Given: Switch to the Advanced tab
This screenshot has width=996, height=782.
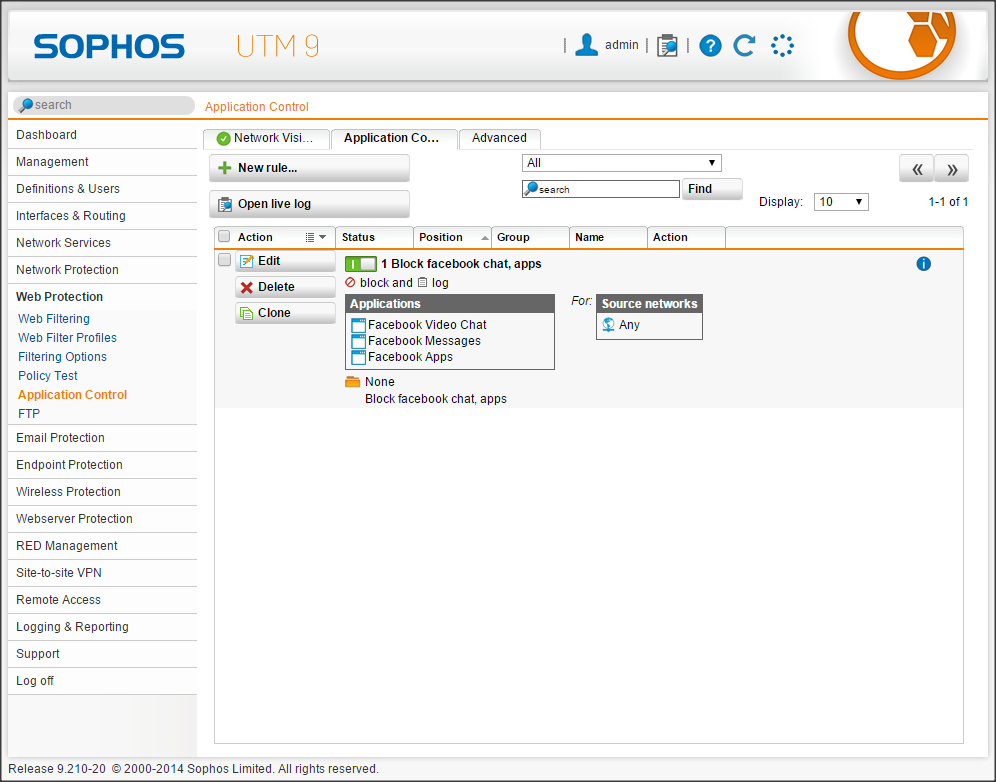Looking at the screenshot, I should 500,138.
